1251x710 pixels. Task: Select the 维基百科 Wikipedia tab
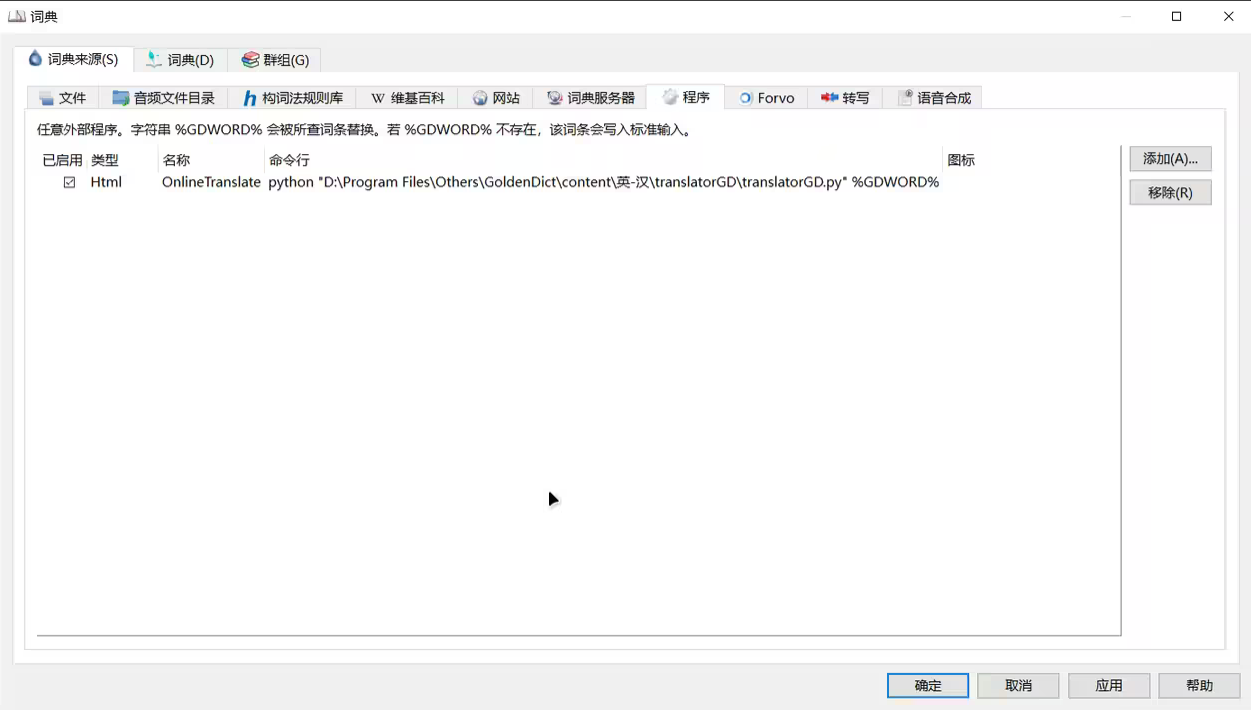point(408,98)
